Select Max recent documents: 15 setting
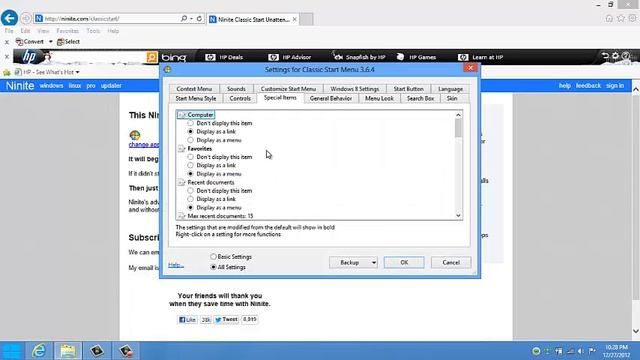This screenshot has height=360, width=640. [x=216, y=216]
